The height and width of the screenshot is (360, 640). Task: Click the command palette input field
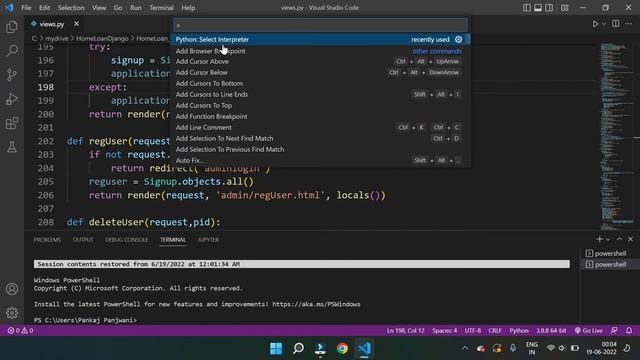coord(321,25)
